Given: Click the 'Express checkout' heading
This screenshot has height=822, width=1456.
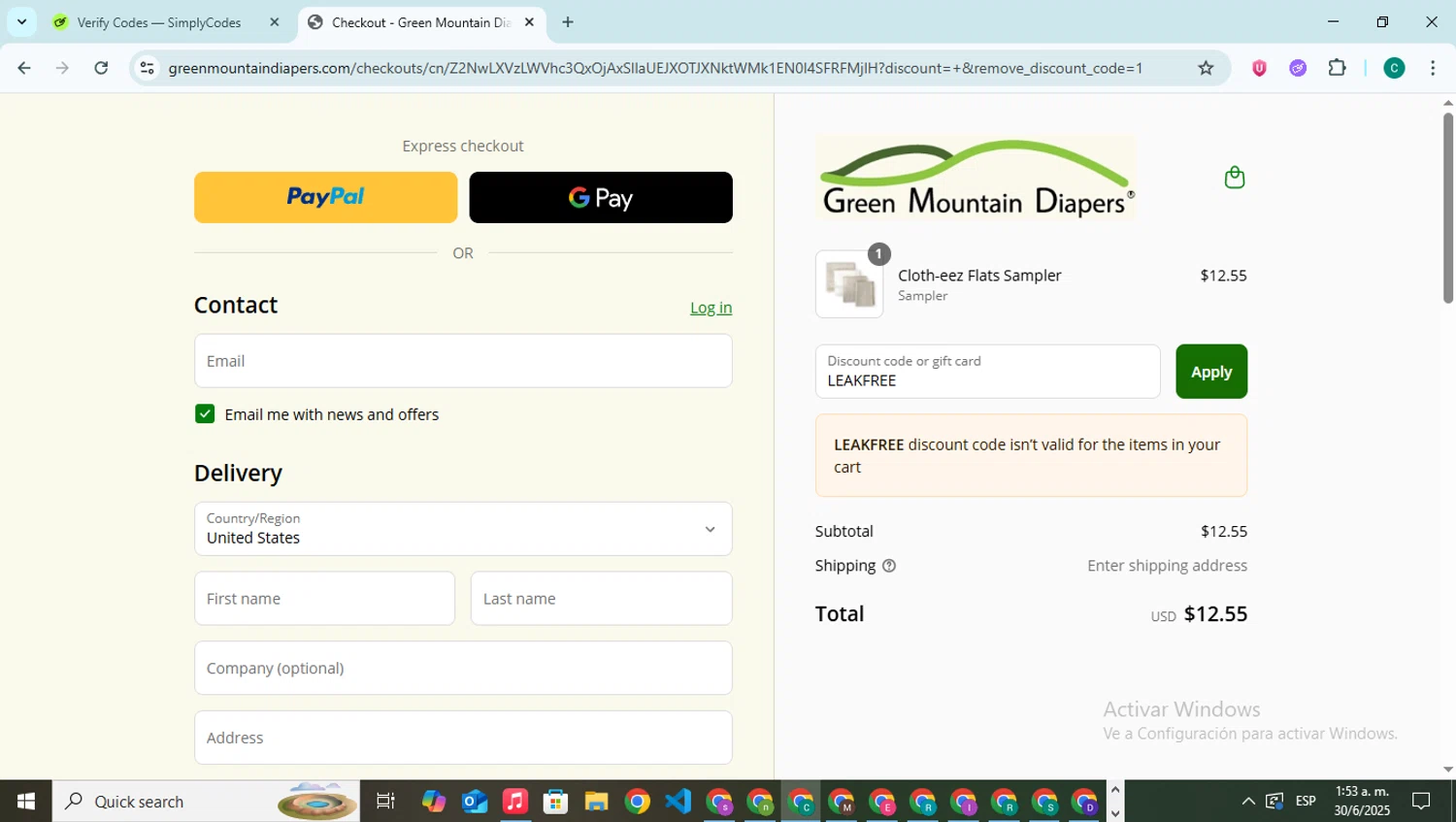Looking at the screenshot, I should click(x=463, y=147).
